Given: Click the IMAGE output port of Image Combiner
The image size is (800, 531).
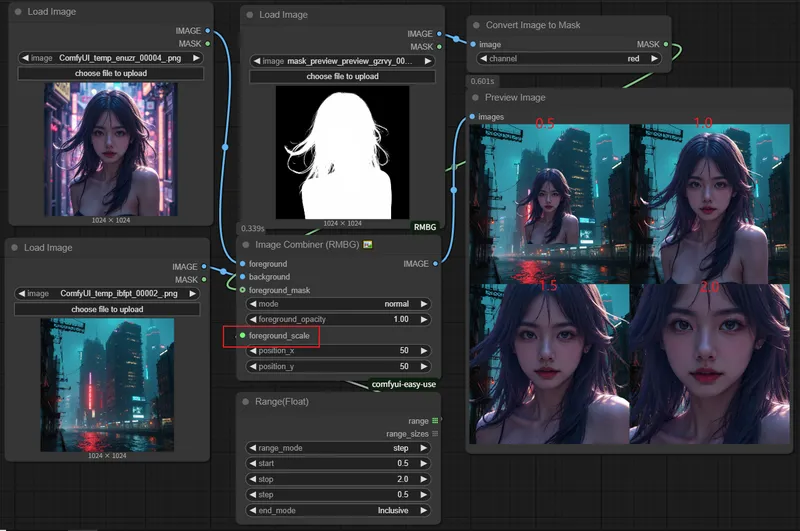Looking at the screenshot, I should pyautogui.click(x=435, y=264).
